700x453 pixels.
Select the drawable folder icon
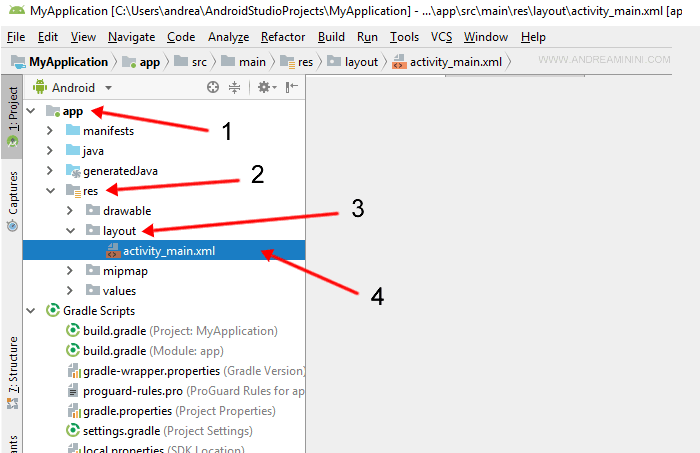pyautogui.click(x=93, y=210)
